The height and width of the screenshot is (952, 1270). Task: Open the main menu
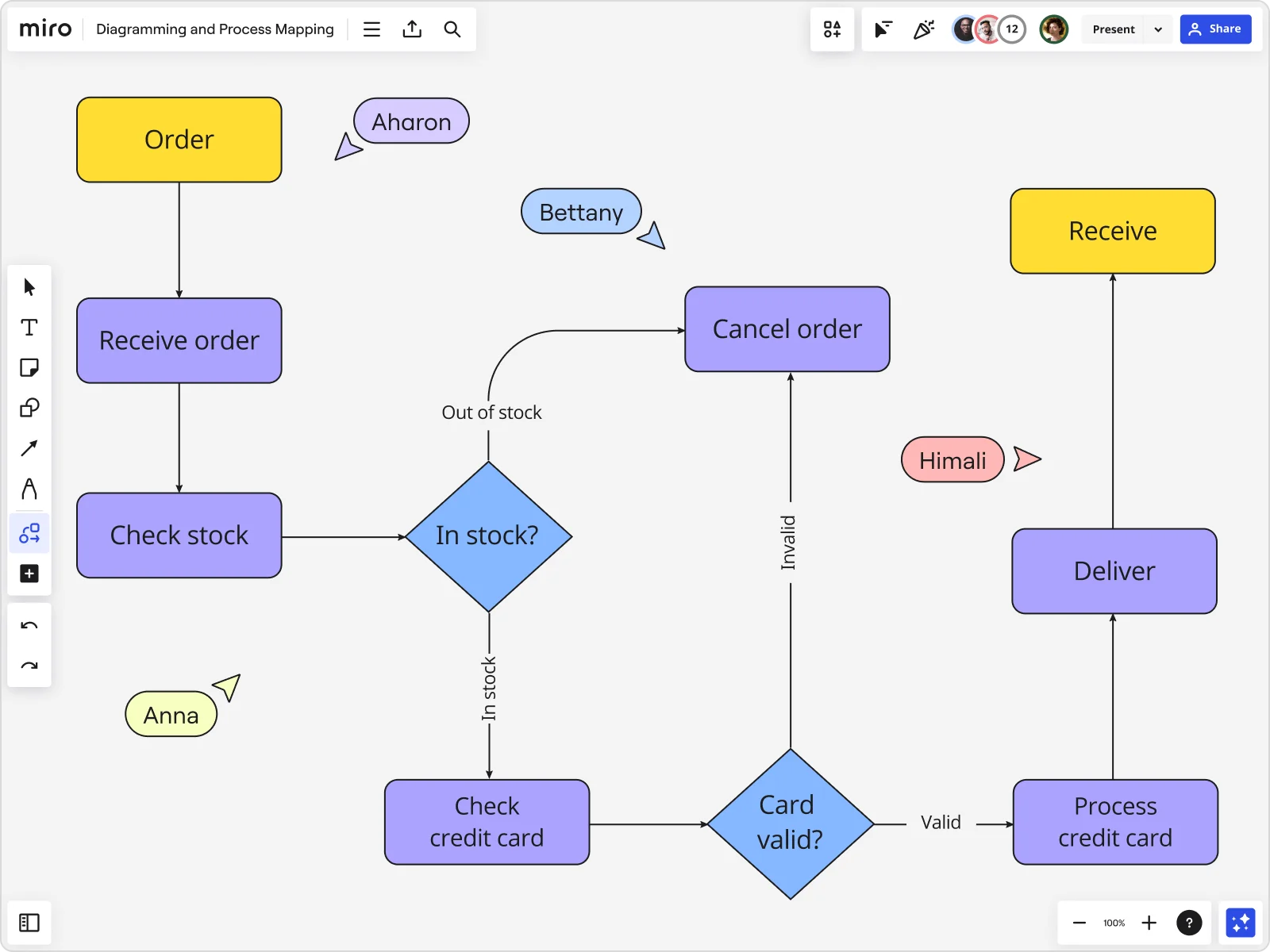[x=371, y=29]
